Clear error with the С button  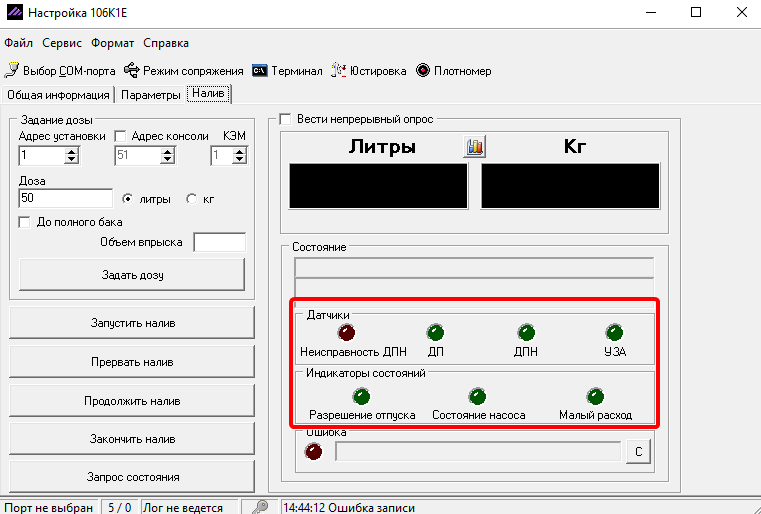tap(638, 452)
